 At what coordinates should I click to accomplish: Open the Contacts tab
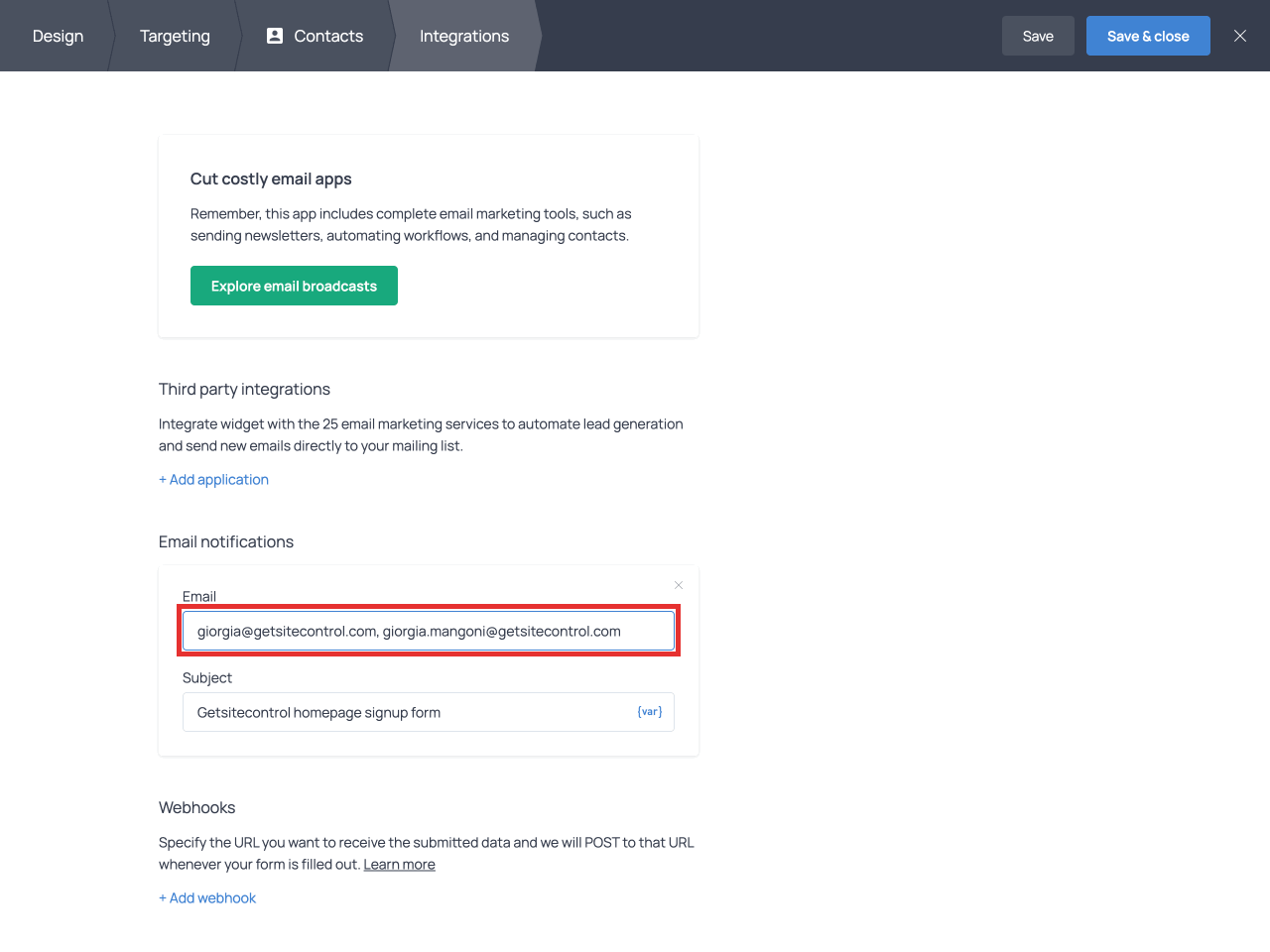pyautogui.click(x=316, y=36)
